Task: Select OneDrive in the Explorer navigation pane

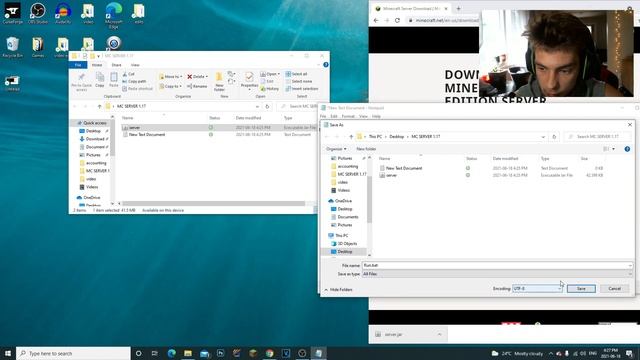Action: [x=91, y=198]
